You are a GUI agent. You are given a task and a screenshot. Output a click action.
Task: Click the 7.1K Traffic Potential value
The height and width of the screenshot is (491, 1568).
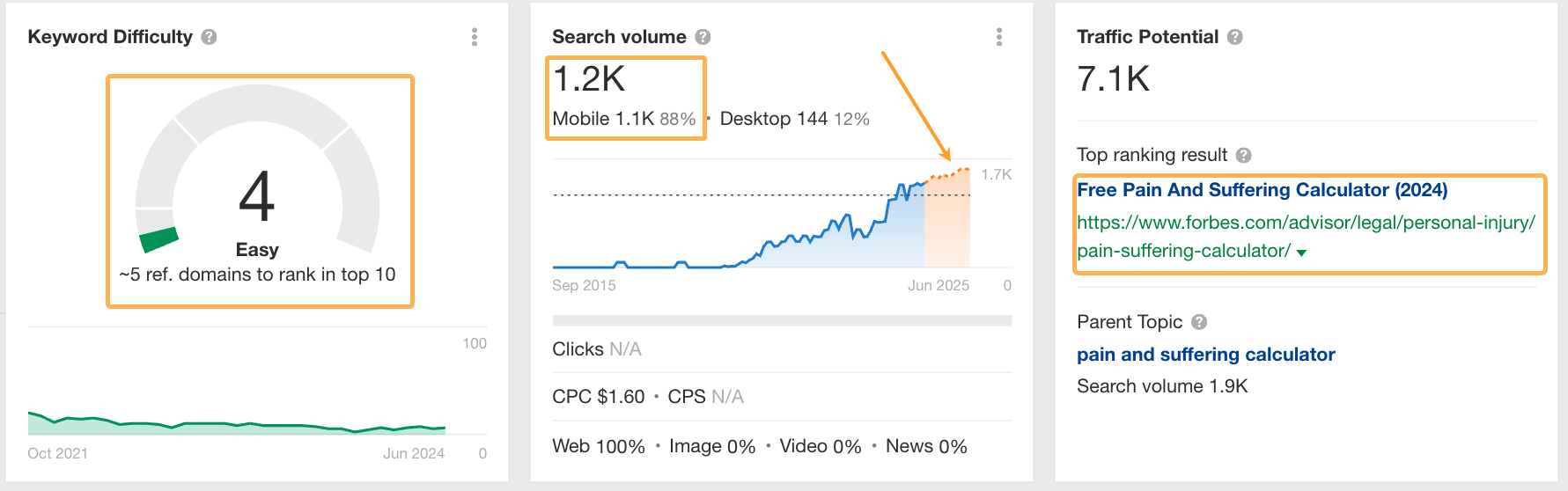(x=1113, y=79)
